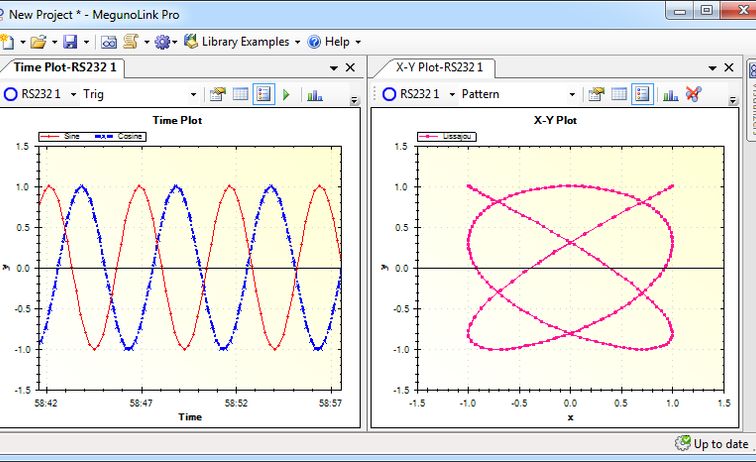Viewport: 756px width, 462px height.
Task: Click the Time Plot chart title
Action: point(177,120)
